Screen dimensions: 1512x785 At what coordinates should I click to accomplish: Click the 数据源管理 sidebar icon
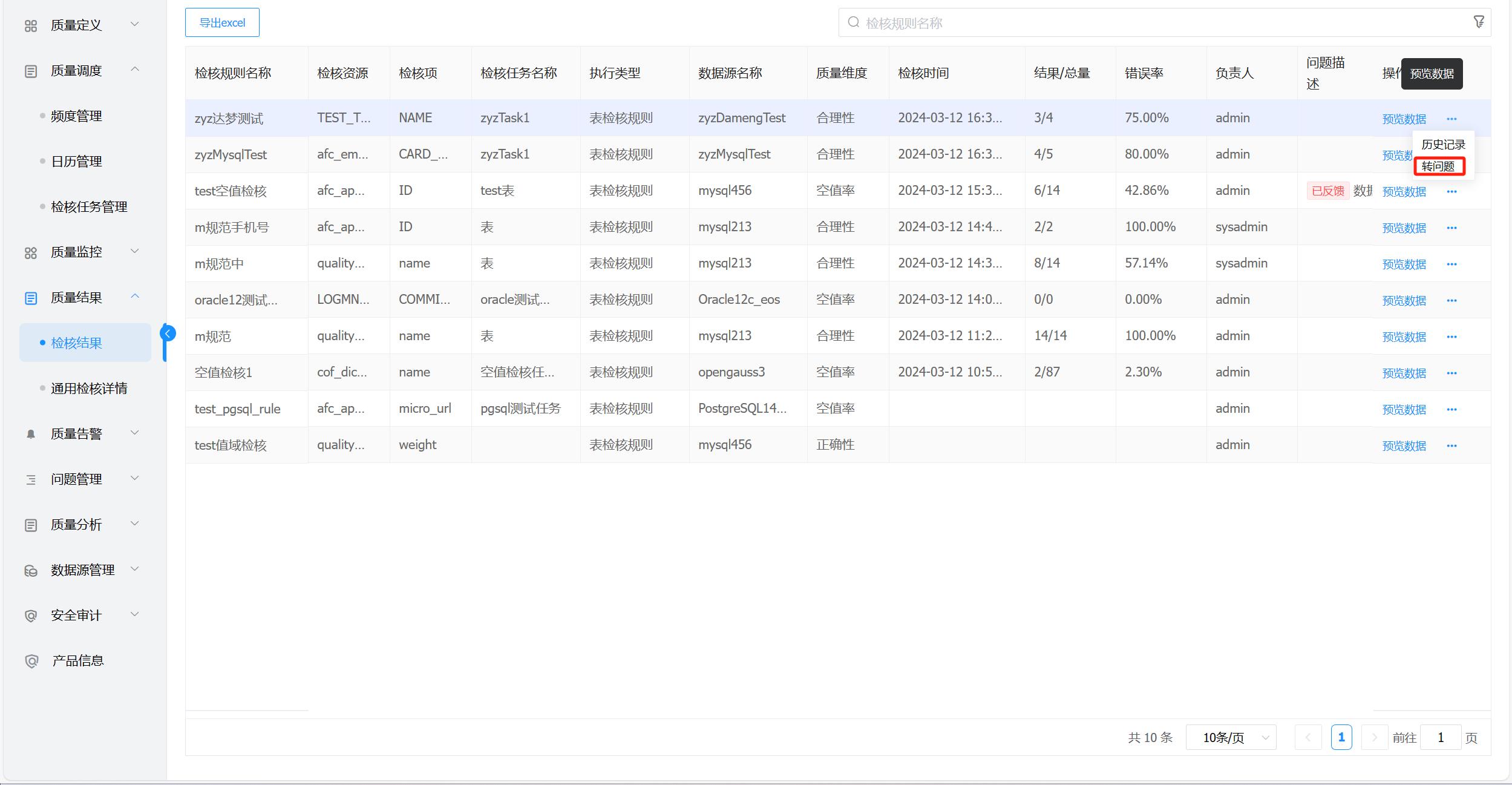coord(31,570)
